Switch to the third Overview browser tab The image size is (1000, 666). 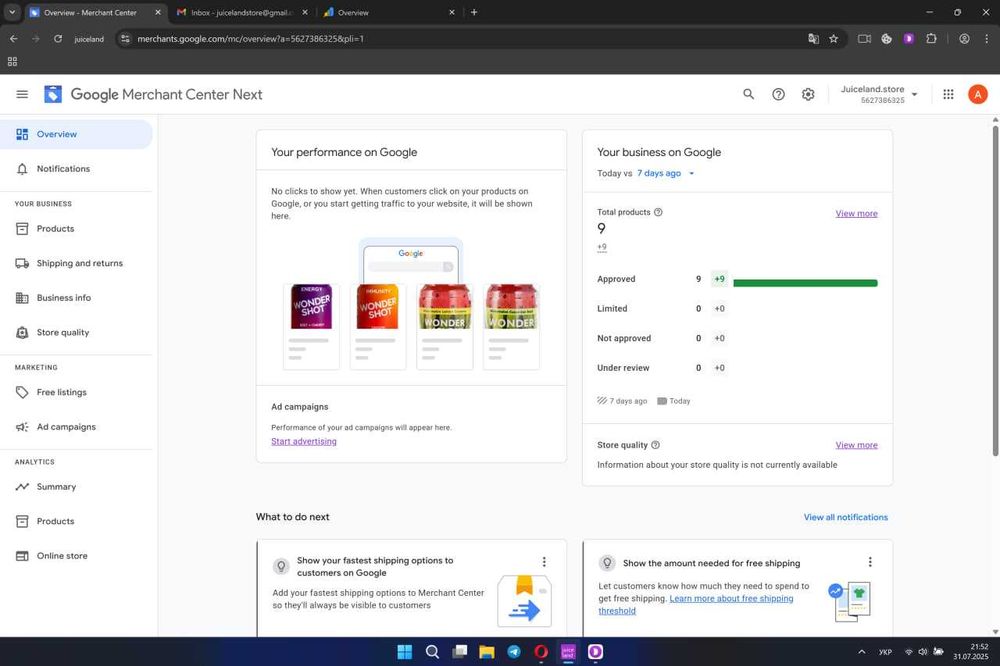pyautogui.click(x=387, y=12)
